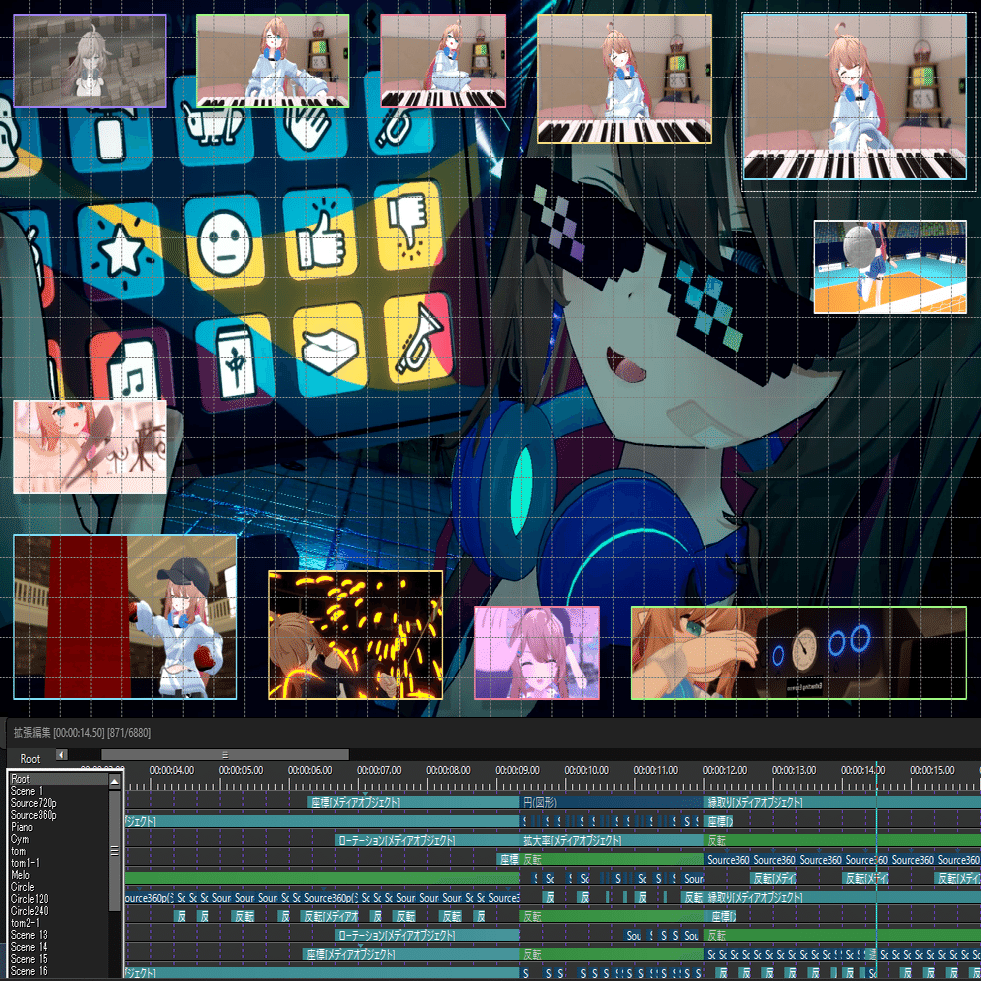Select the top-layer 座標[メディアオブジェクト] object

[414, 802]
